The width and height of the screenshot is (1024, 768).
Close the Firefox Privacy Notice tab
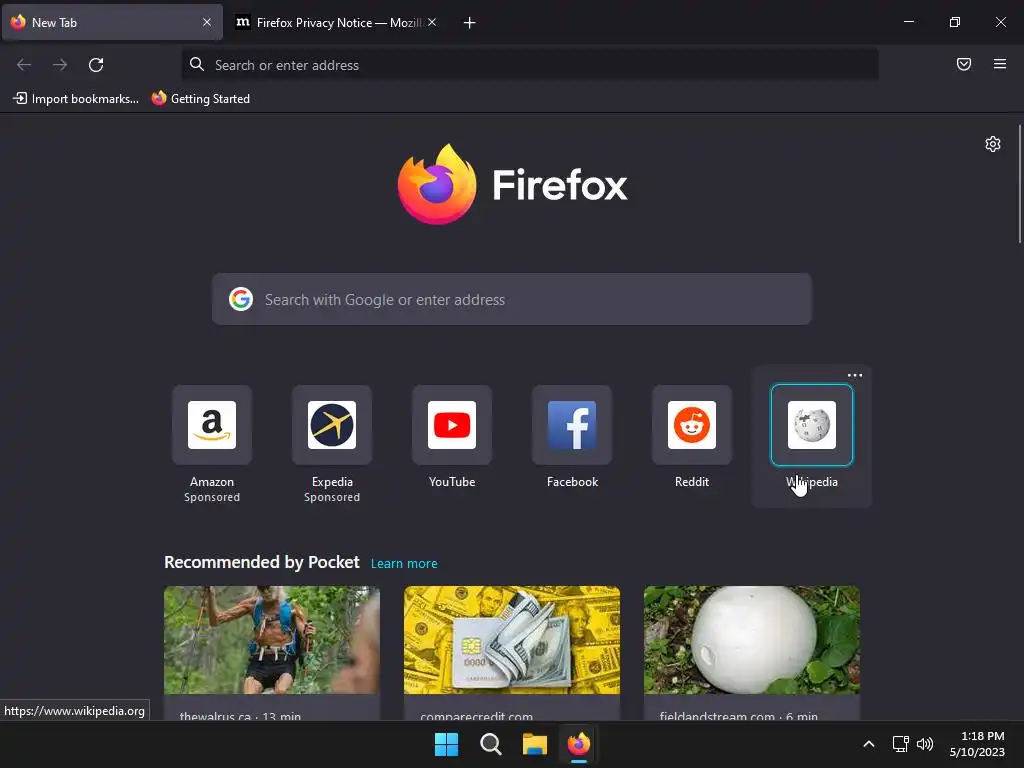pos(432,22)
